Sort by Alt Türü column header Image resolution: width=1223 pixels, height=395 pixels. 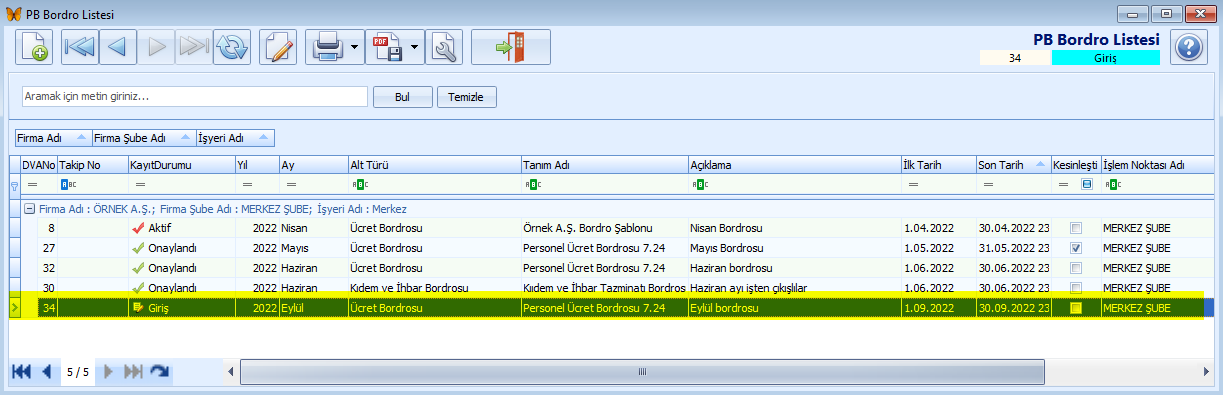(x=433, y=164)
